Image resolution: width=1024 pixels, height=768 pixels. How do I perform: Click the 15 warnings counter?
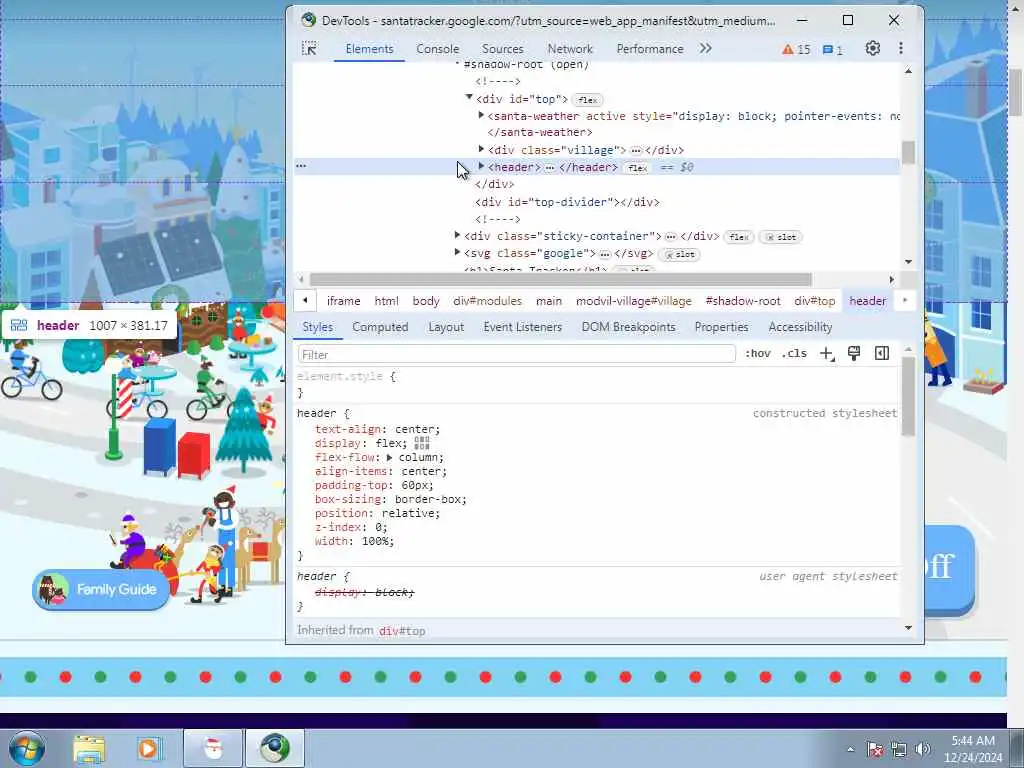(x=796, y=49)
